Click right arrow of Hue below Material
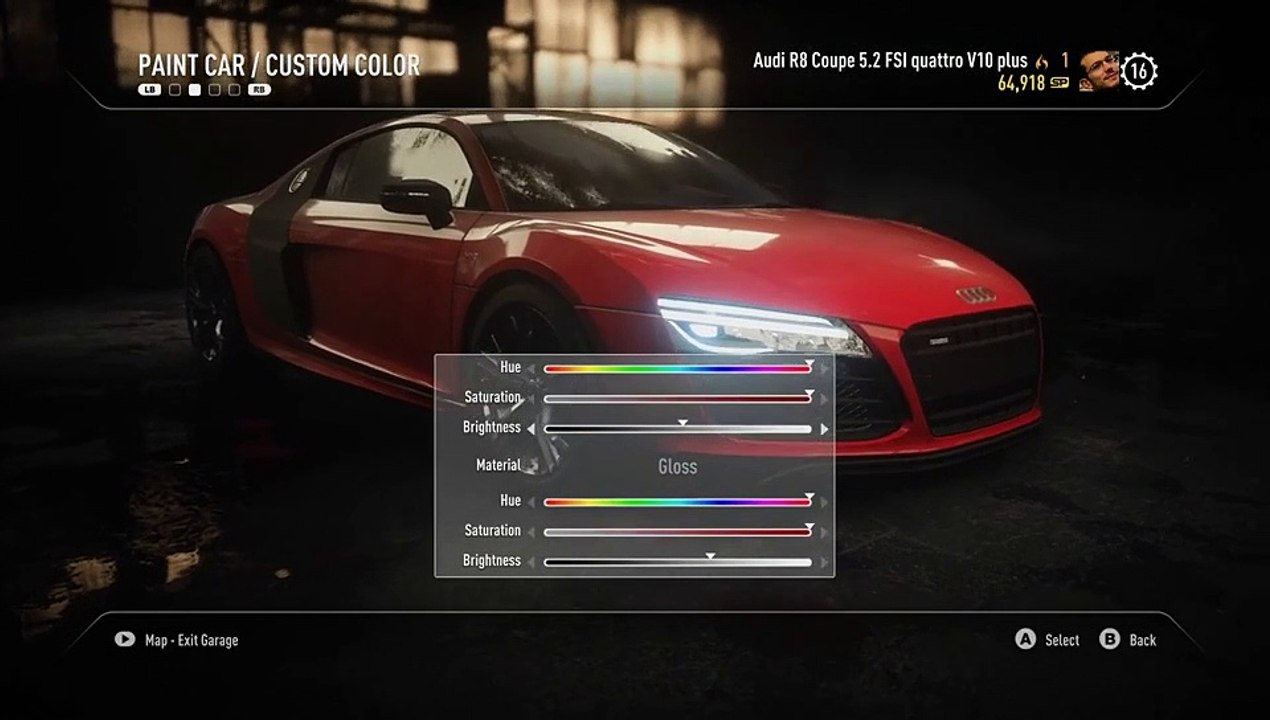This screenshot has width=1270, height=720. (824, 502)
